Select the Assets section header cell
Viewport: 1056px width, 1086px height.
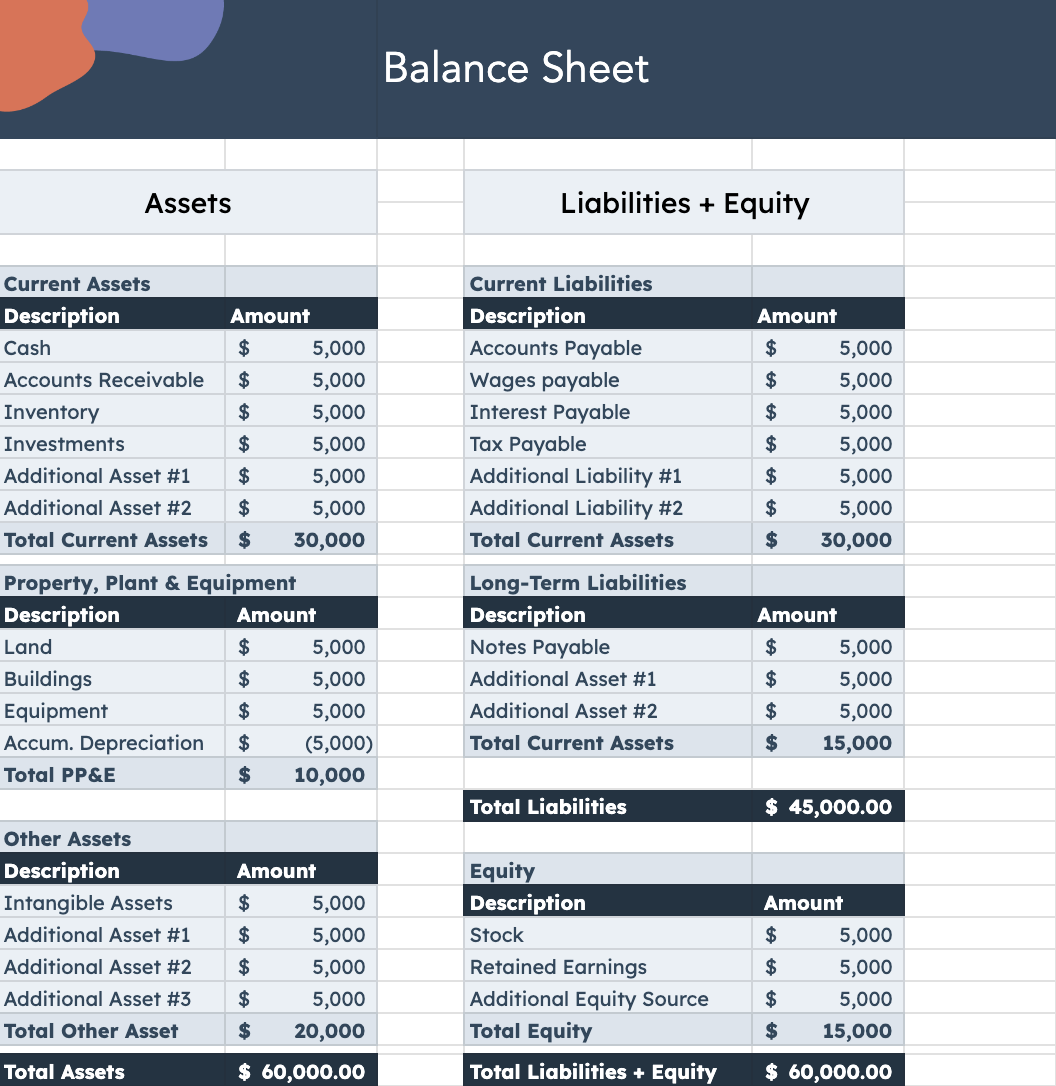pos(188,203)
